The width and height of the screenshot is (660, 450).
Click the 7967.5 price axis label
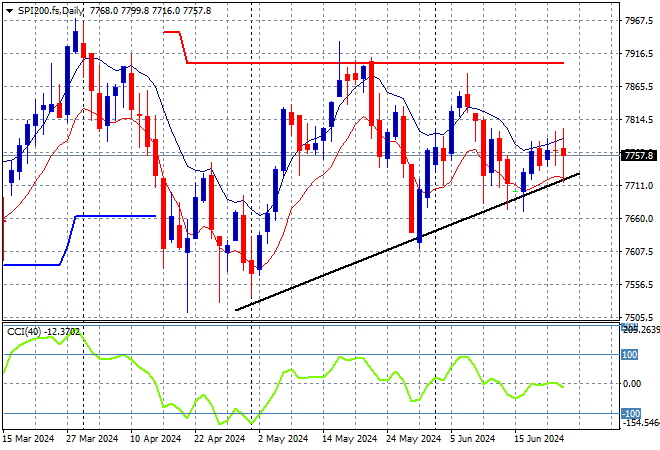pos(639,20)
